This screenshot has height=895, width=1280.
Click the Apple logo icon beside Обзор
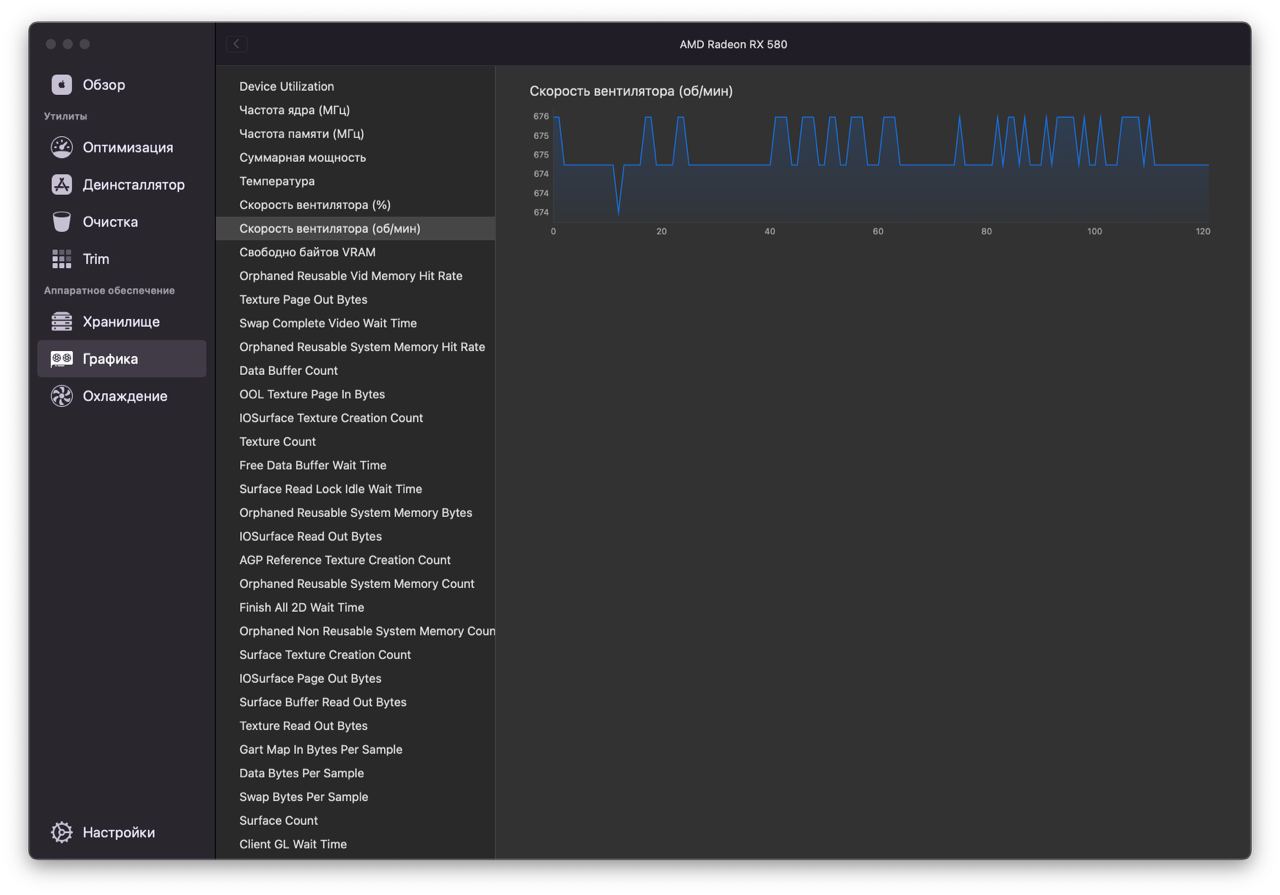click(62, 85)
